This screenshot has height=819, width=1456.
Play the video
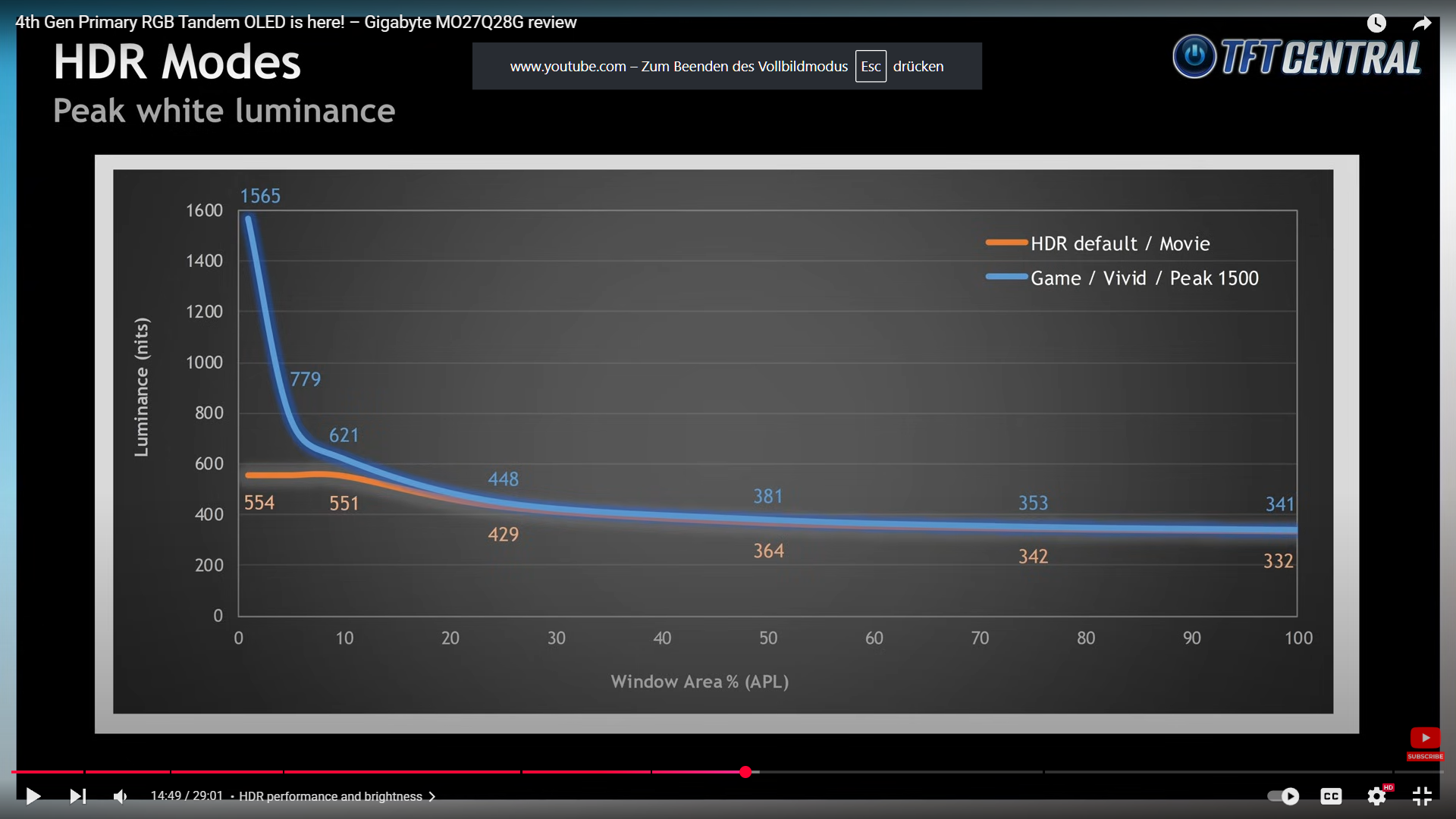tap(32, 796)
